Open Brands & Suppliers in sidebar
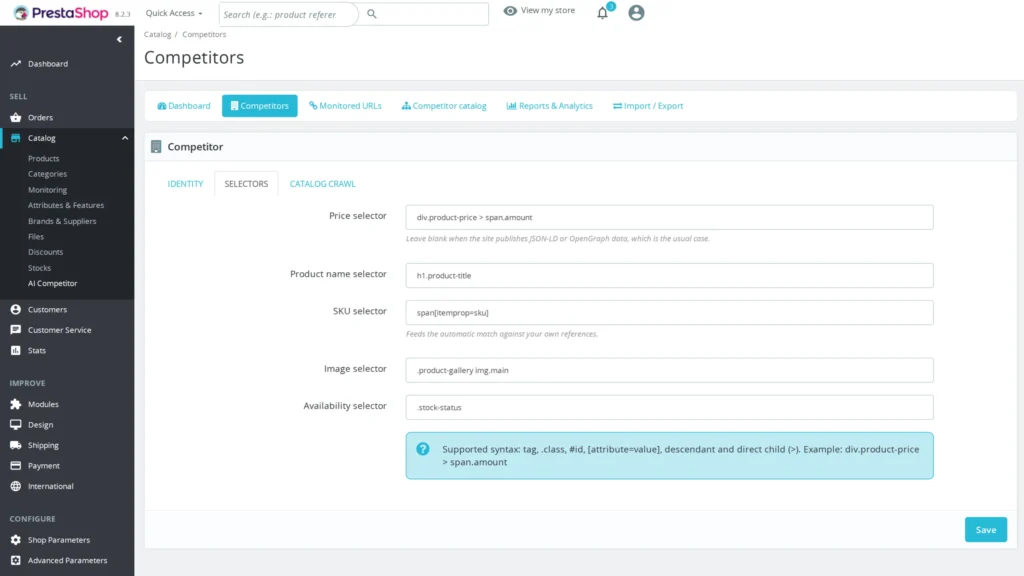Image resolution: width=1024 pixels, height=576 pixels. (x=62, y=221)
